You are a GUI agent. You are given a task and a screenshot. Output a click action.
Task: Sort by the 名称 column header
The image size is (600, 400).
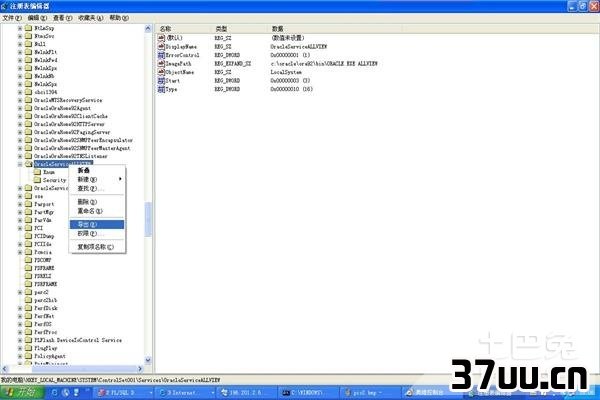pos(183,29)
